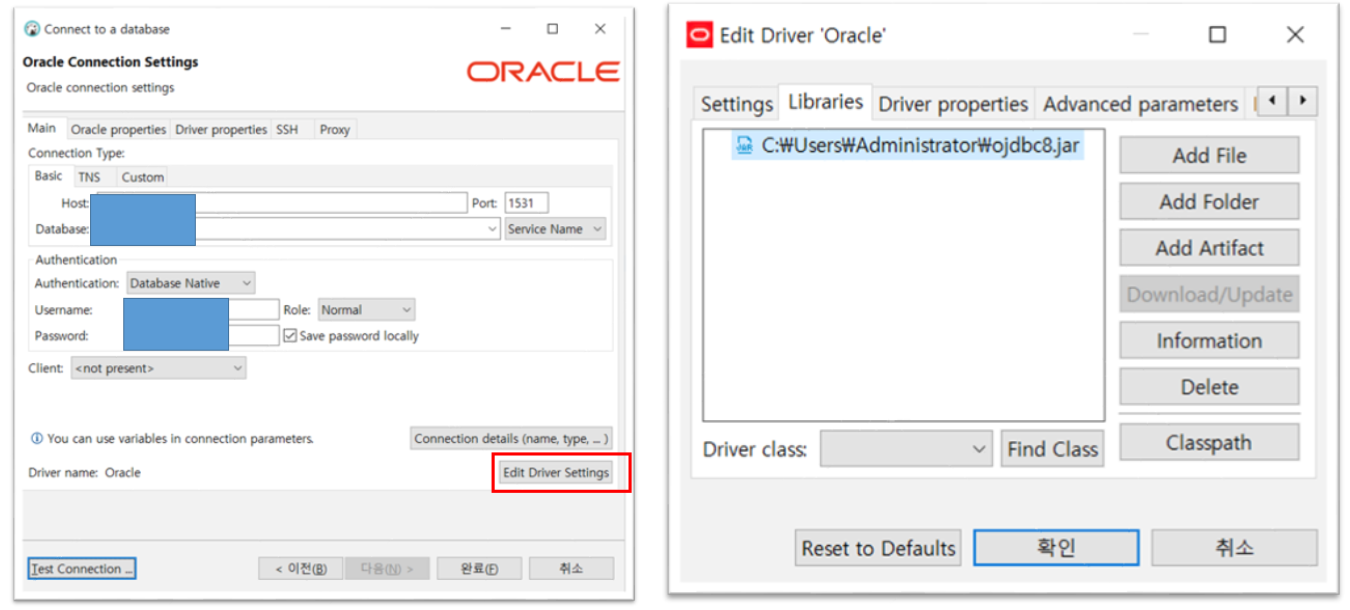The height and width of the screenshot is (610, 1350).
Task: Click Add Folder button
Action: coord(1209,201)
